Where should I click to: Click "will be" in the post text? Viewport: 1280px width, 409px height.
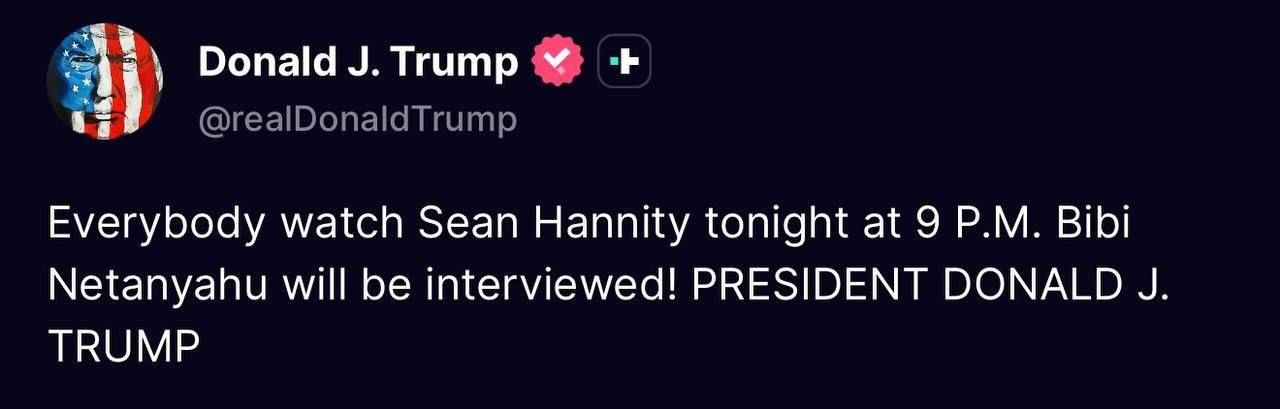[x=349, y=286]
